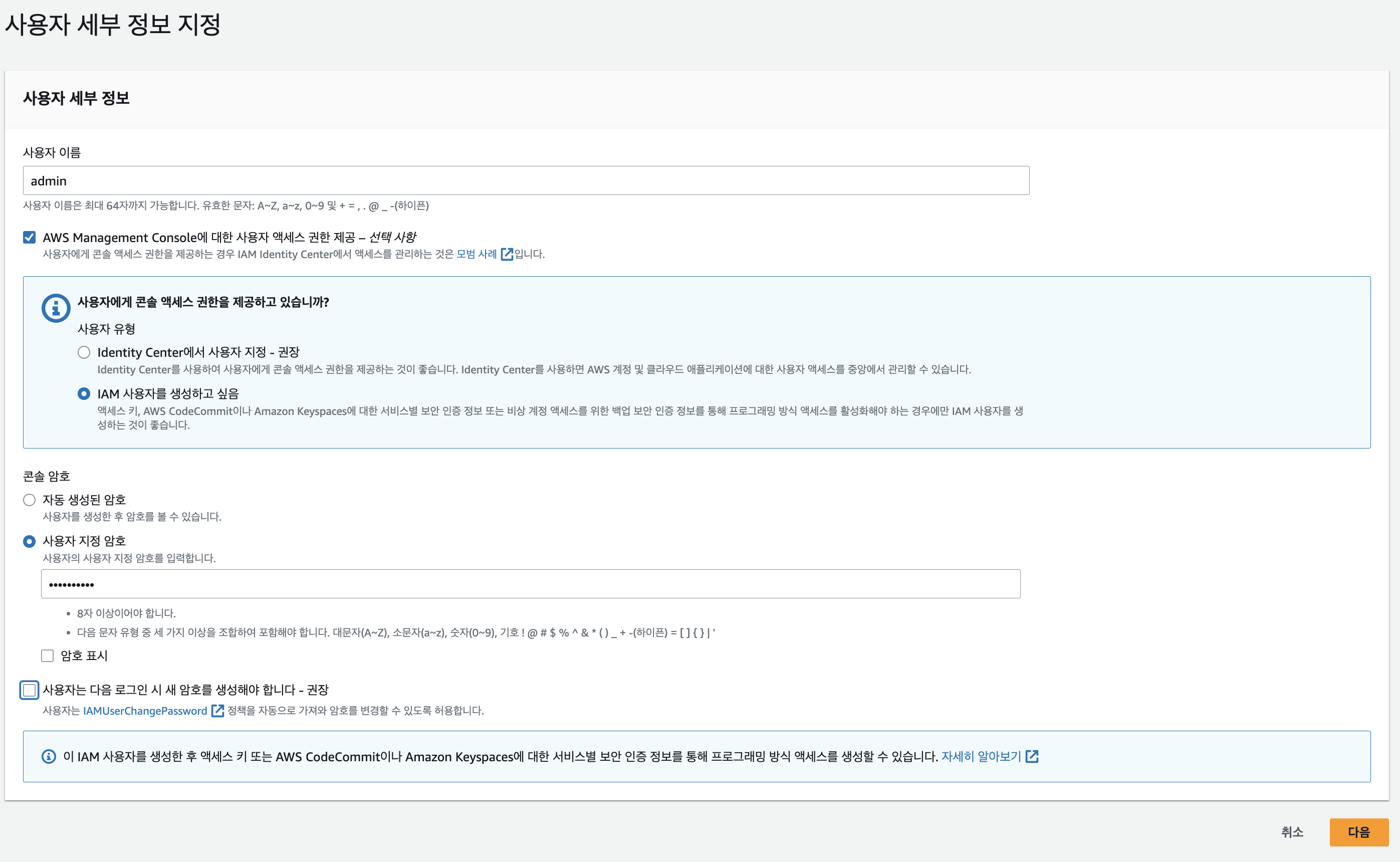This screenshot has height=862, width=1400.
Task: Open the 자세히 알아보기 link
Action: (981, 757)
